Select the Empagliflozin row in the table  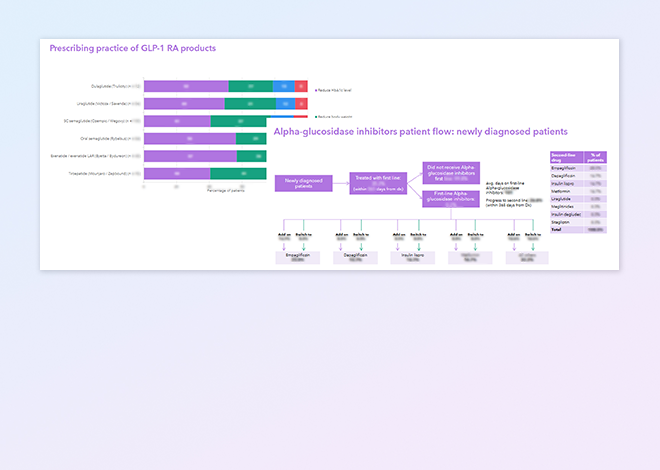(578, 168)
